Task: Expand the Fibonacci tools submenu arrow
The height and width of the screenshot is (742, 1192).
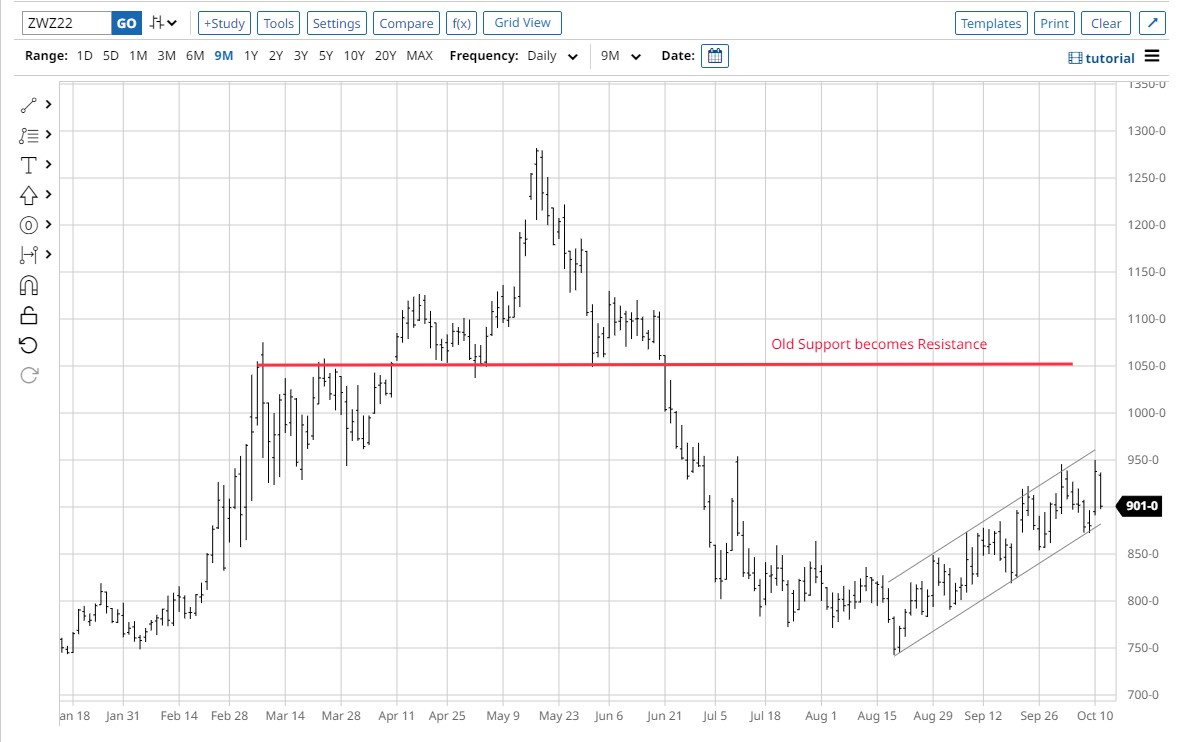Action: 49,135
